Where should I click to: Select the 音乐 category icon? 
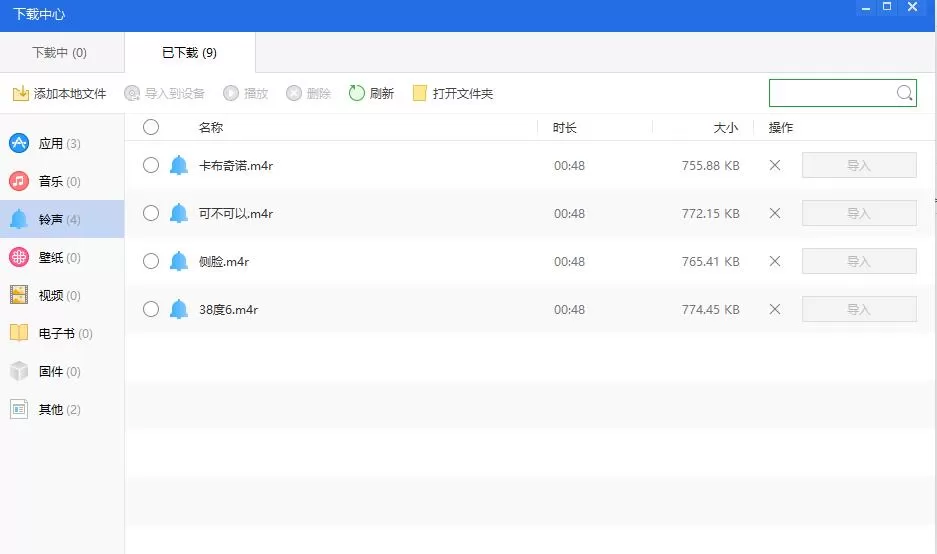click(x=19, y=181)
